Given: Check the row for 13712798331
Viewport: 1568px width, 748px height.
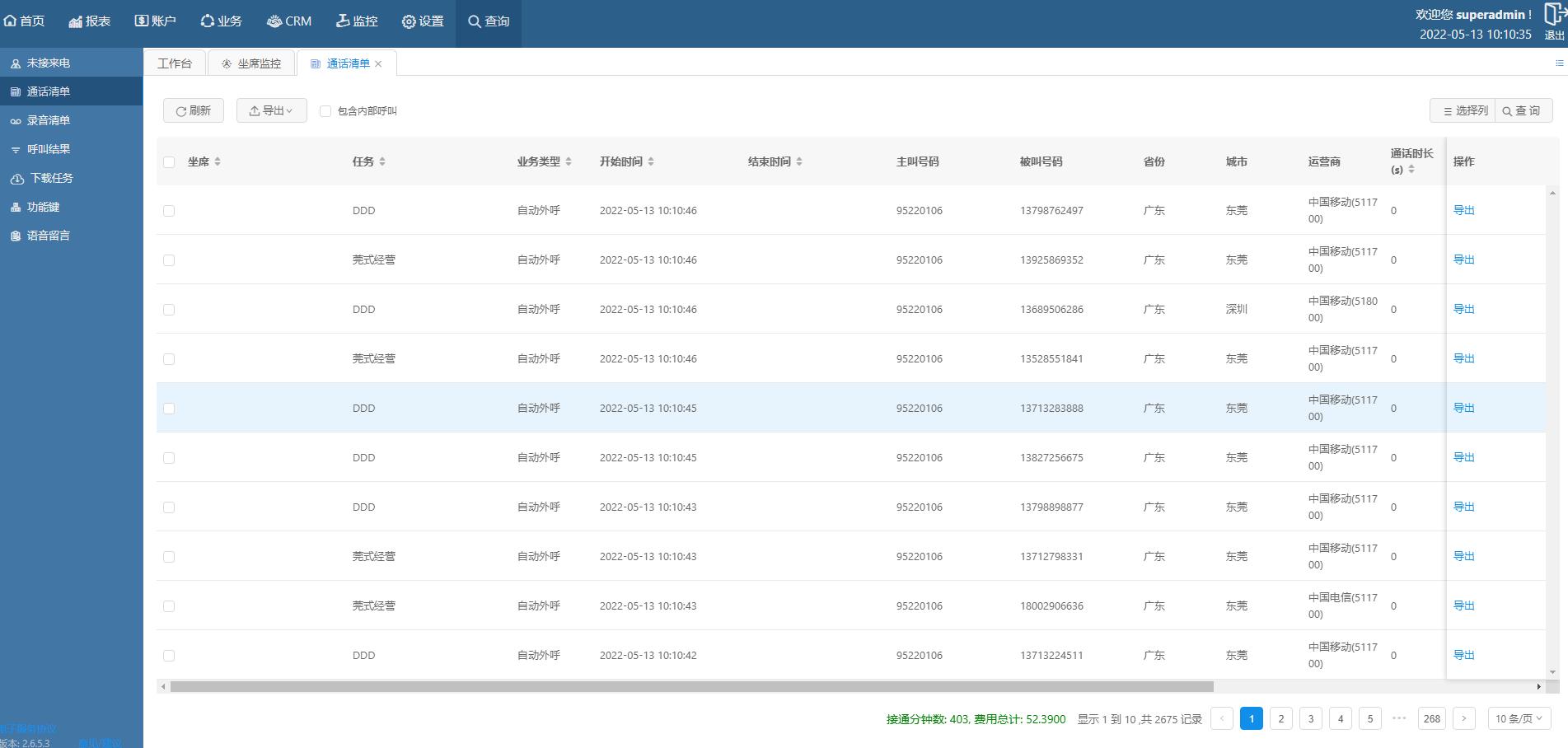Looking at the screenshot, I should [169, 557].
